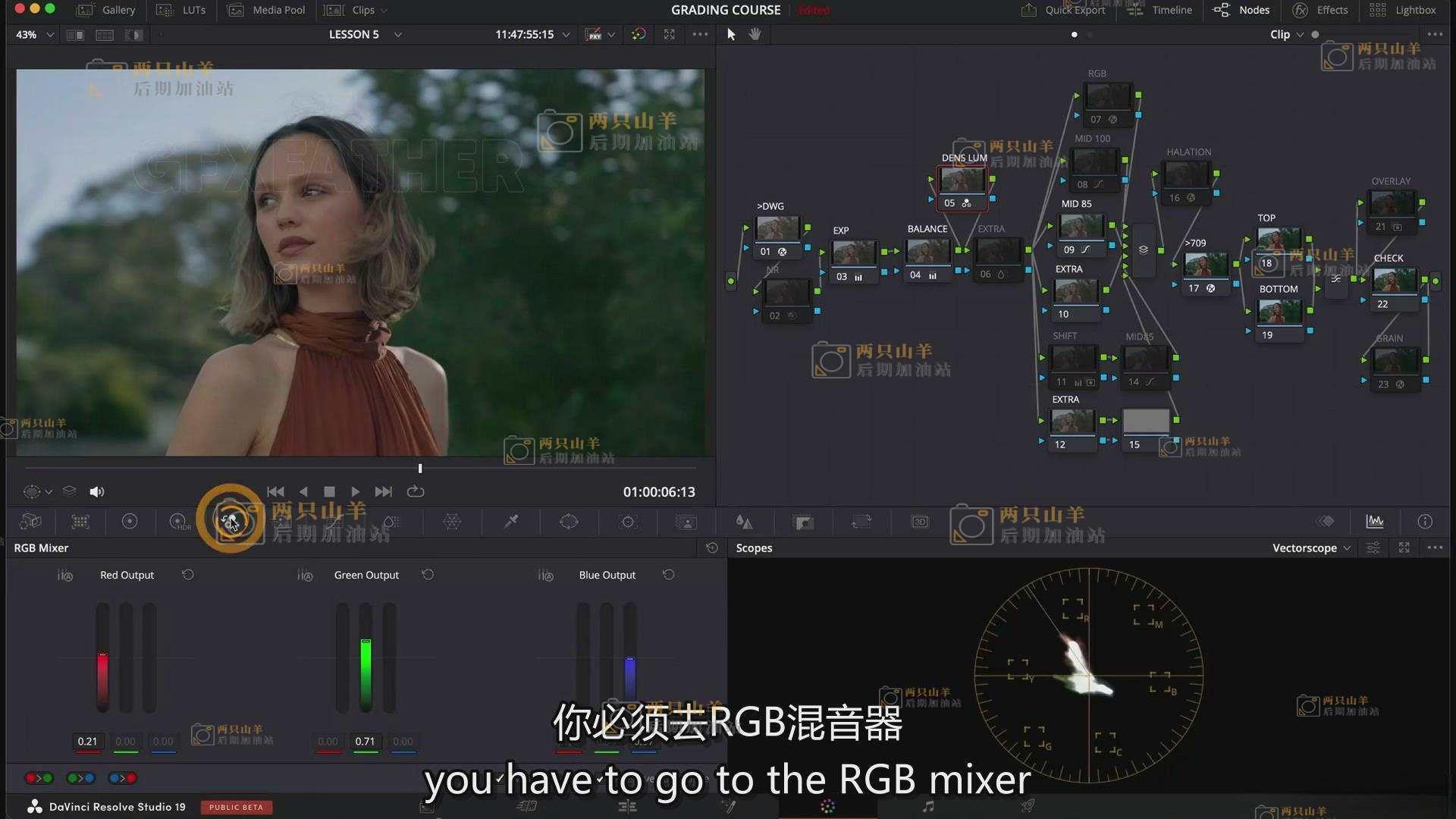This screenshot has width=1456, height=819.
Task: Mute the viewer audio
Action: pyautogui.click(x=97, y=491)
